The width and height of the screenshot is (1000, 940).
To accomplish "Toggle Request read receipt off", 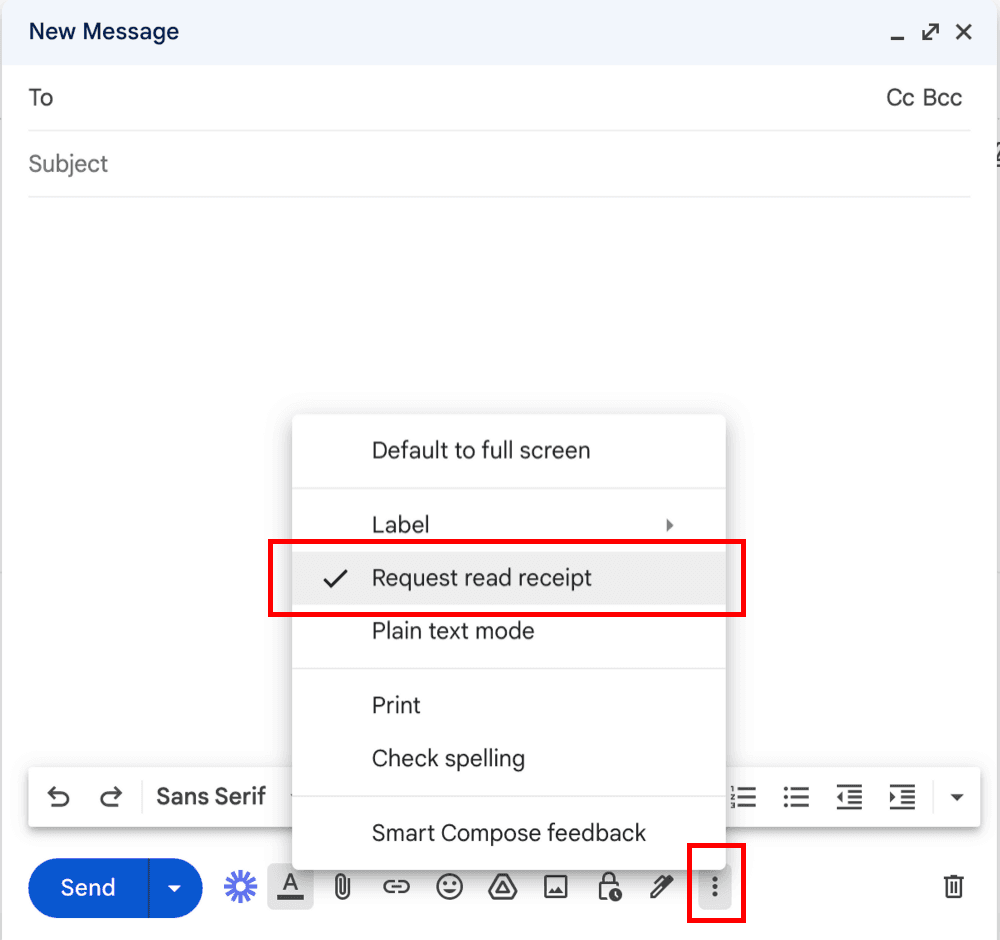I will point(481,578).
